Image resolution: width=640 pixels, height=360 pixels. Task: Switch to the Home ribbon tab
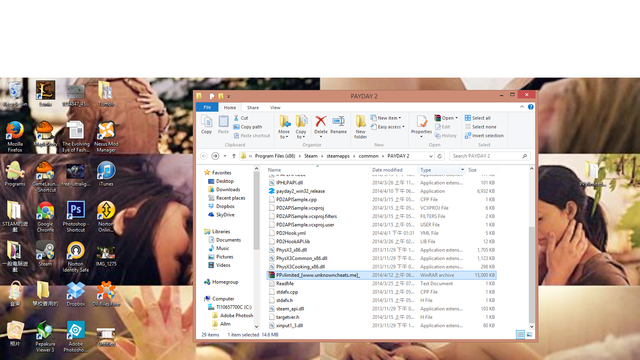(230, 107)
